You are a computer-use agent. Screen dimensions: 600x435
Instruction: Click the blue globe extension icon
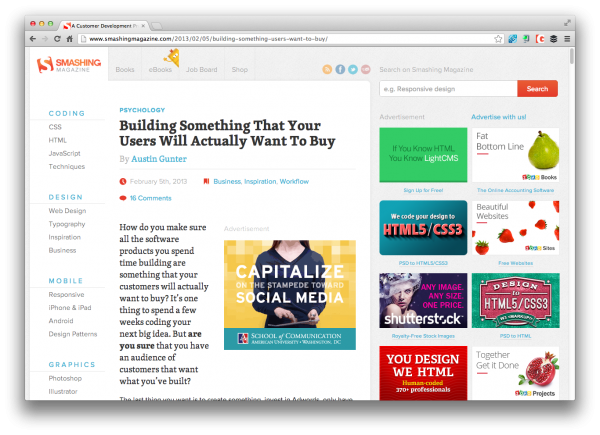pos(512,39)
